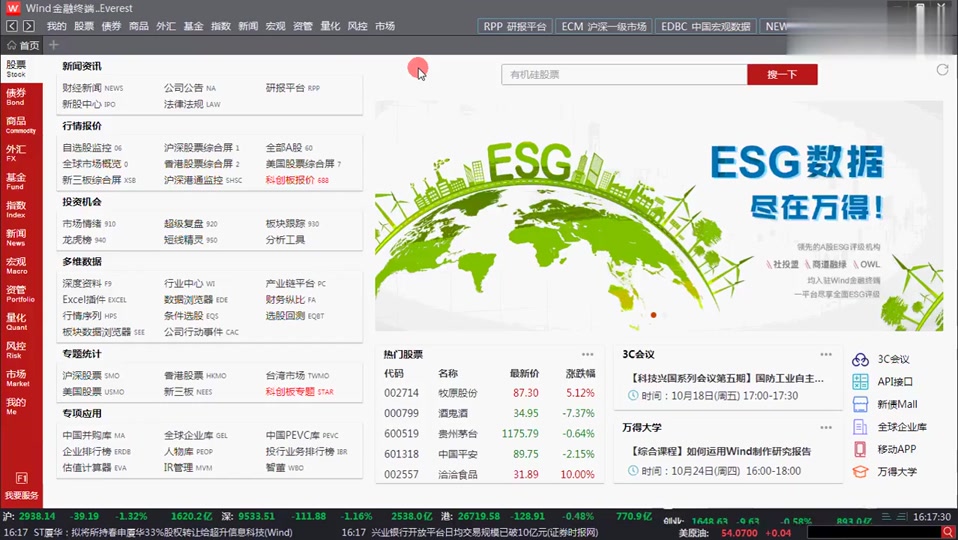958x540 pixels.
Task: Open 全球企业库 document icon
Action: pyautogui.click(x=860, y=427)
